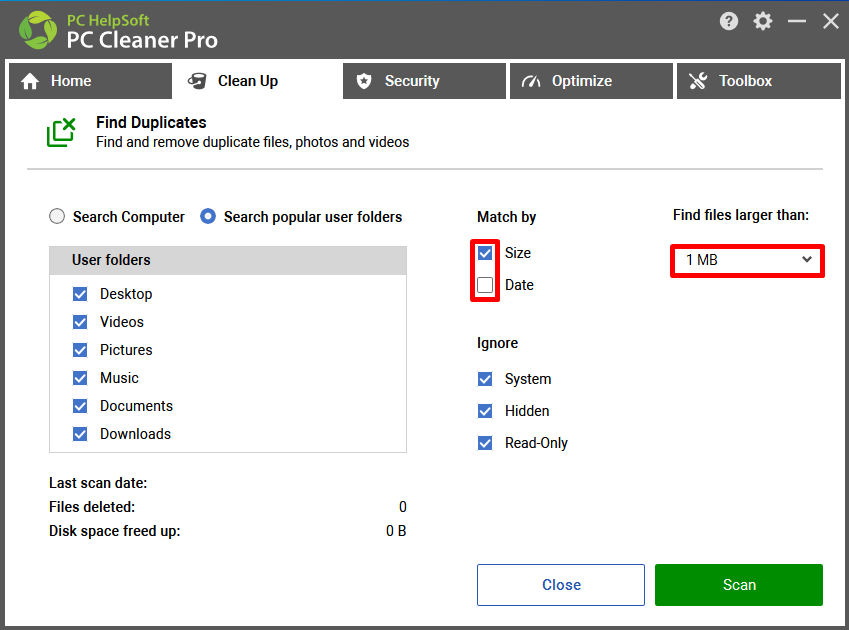Click the Toolbox wrench icon
Screen dimensions: 849x630
698,81
